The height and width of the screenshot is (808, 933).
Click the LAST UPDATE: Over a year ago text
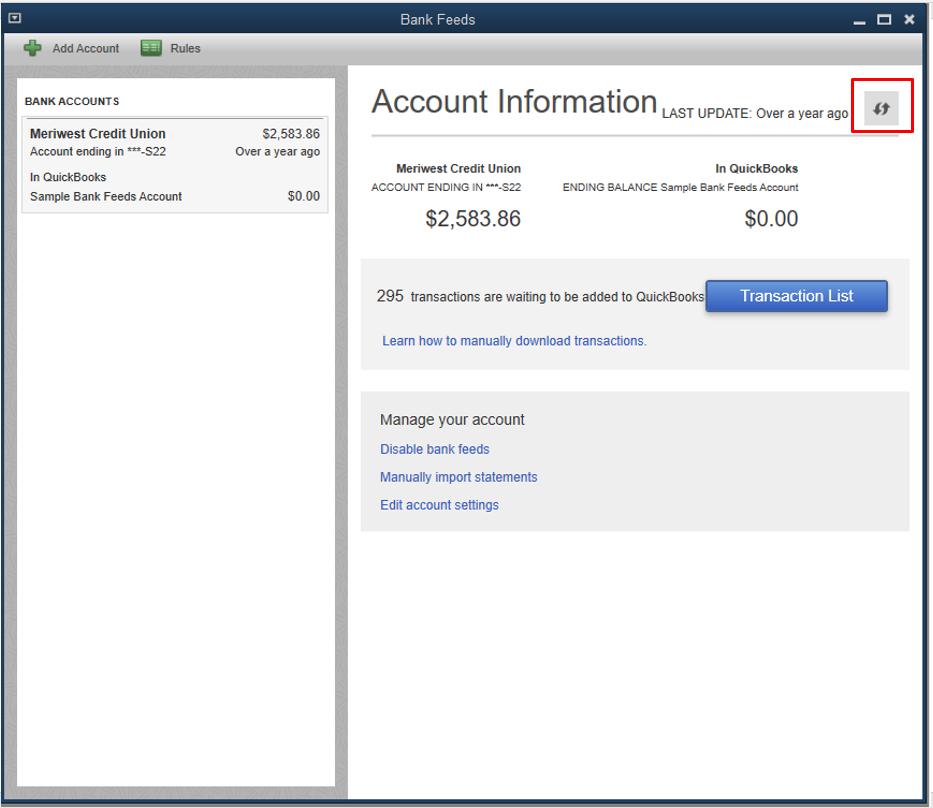754,113
